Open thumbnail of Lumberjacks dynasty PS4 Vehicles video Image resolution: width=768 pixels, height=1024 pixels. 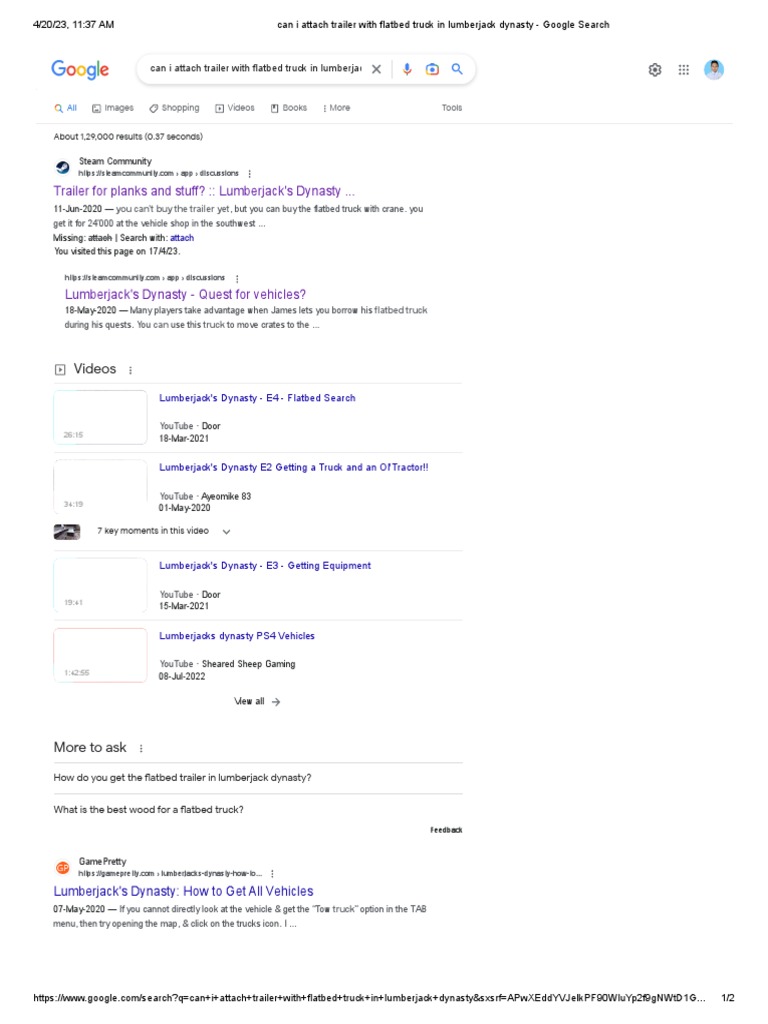point(101,655)
